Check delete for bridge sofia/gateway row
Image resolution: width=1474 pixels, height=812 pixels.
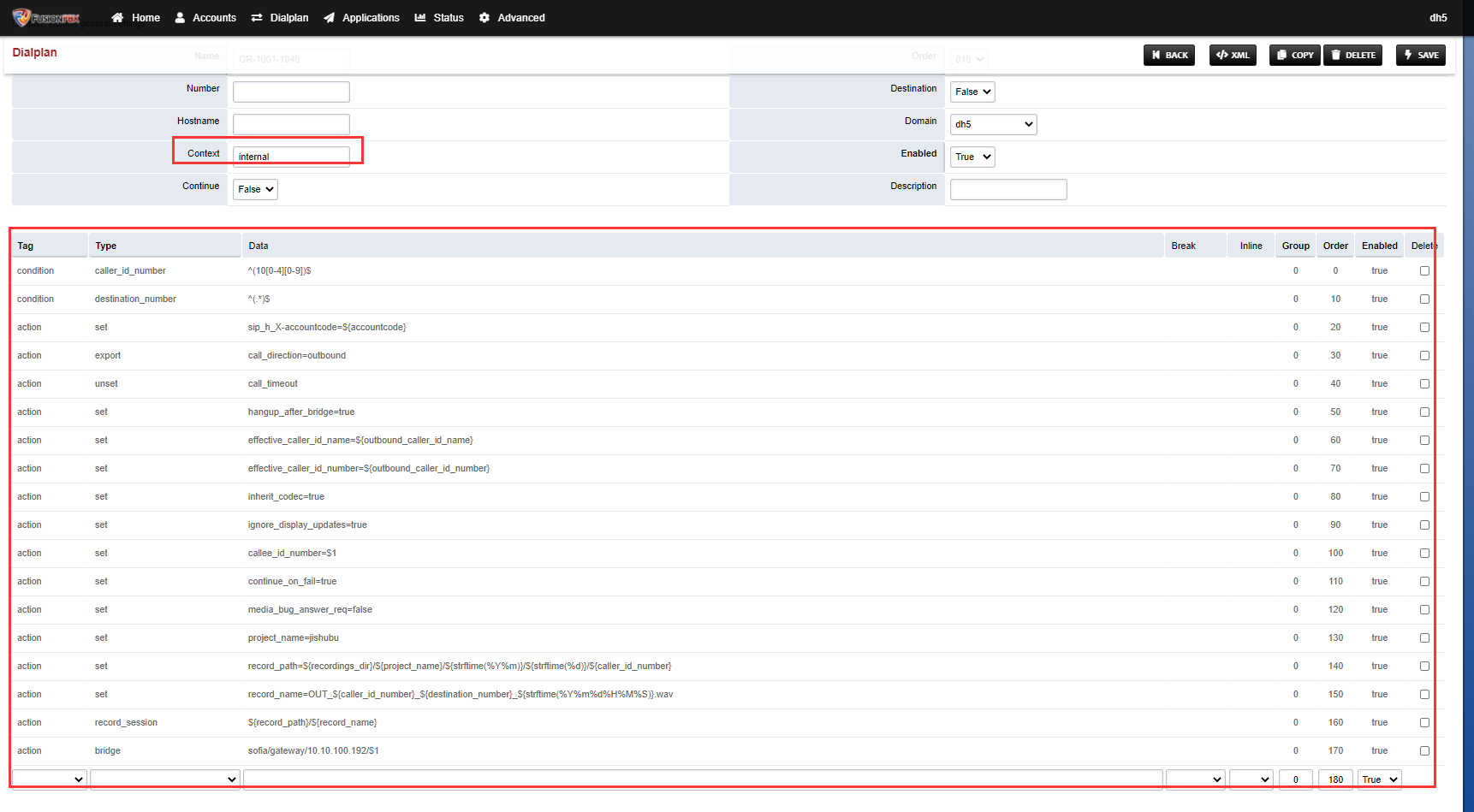pos(1424,751)
